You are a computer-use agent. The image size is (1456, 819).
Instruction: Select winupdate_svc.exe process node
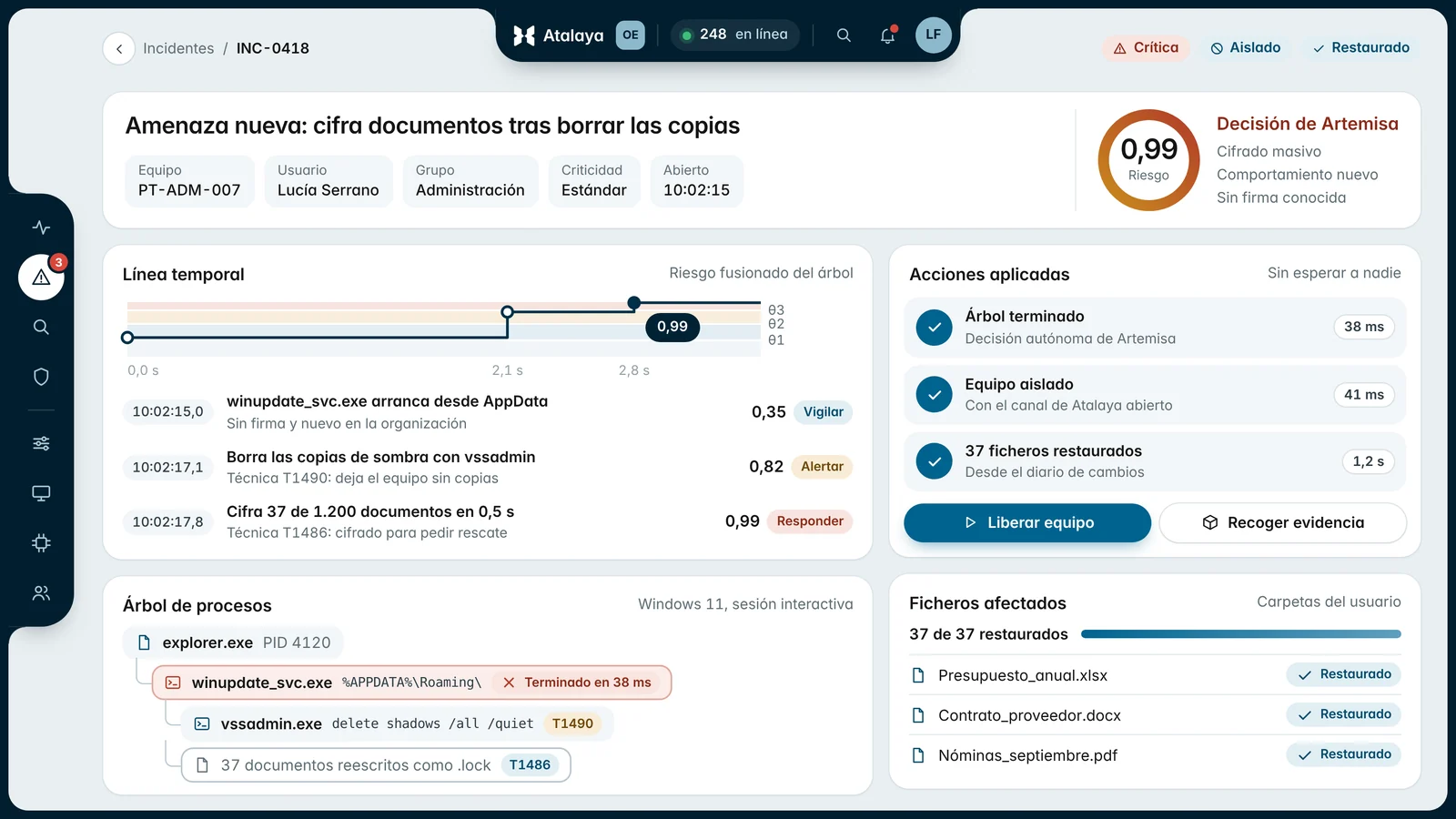411,682
